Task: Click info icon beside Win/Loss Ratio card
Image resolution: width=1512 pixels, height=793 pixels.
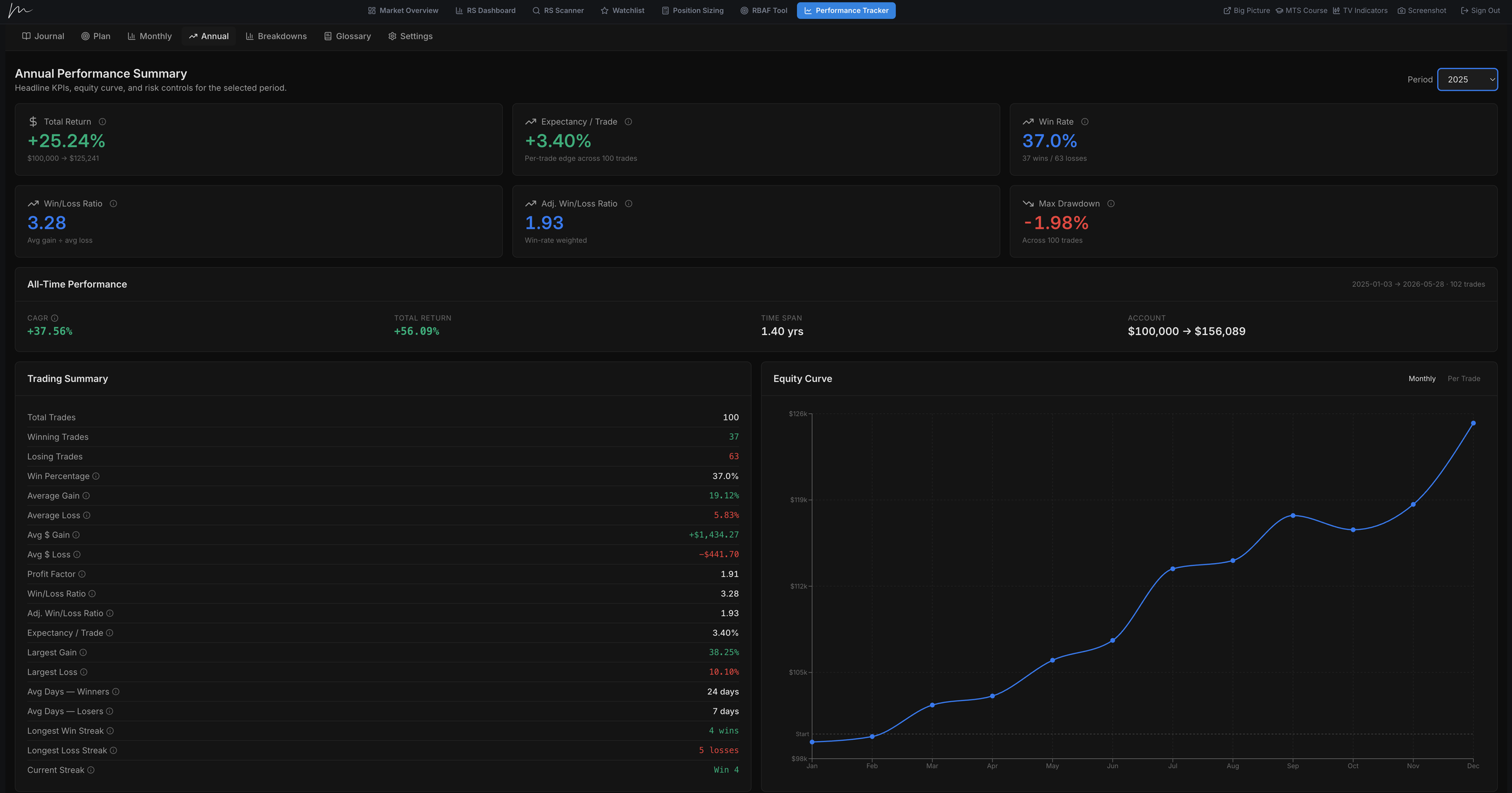Action: pos(113,204)
